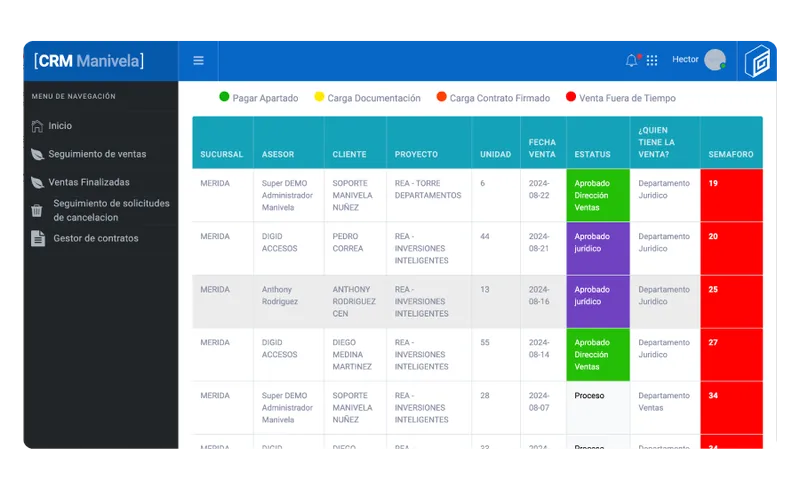This screenshot has height=489, width=800.
Task: Click the Hector username label
Action: pos(685,59)
